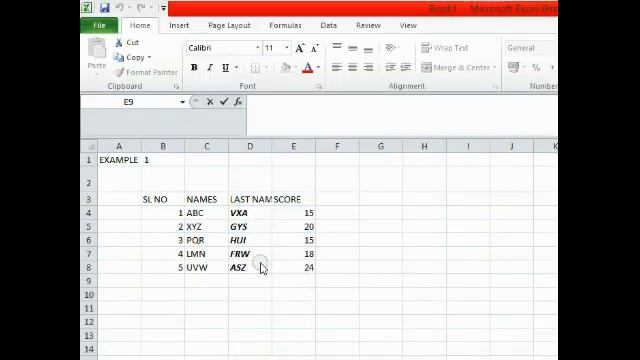Toggle Wrap Text

pyautogui.click(x=444, y=48)
